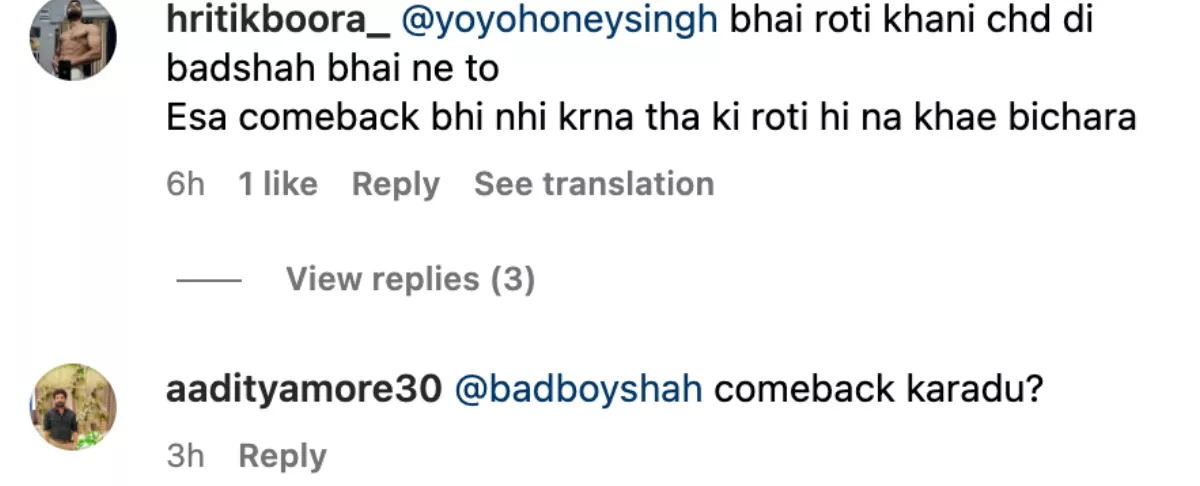
Task: Open the 6h timestamp
Action: [x=186, y=184]
